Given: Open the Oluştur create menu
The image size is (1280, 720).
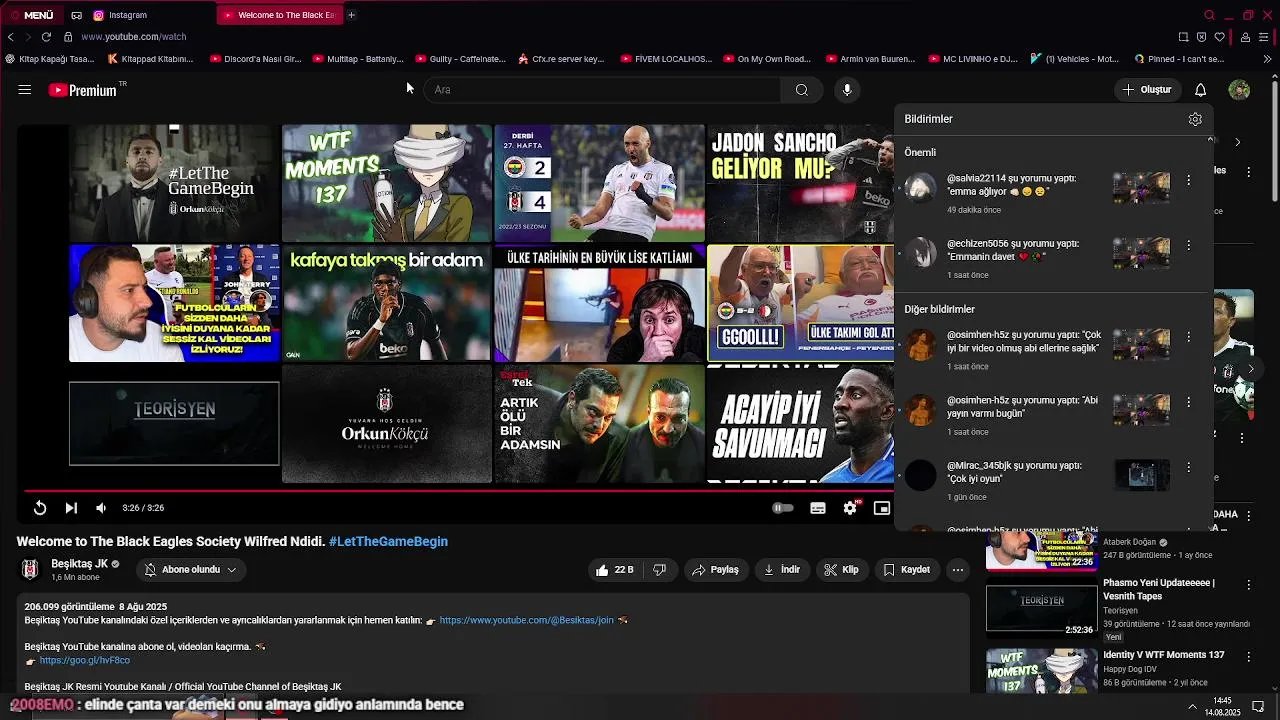Looking at the screenshot, I should [1146, 90].
